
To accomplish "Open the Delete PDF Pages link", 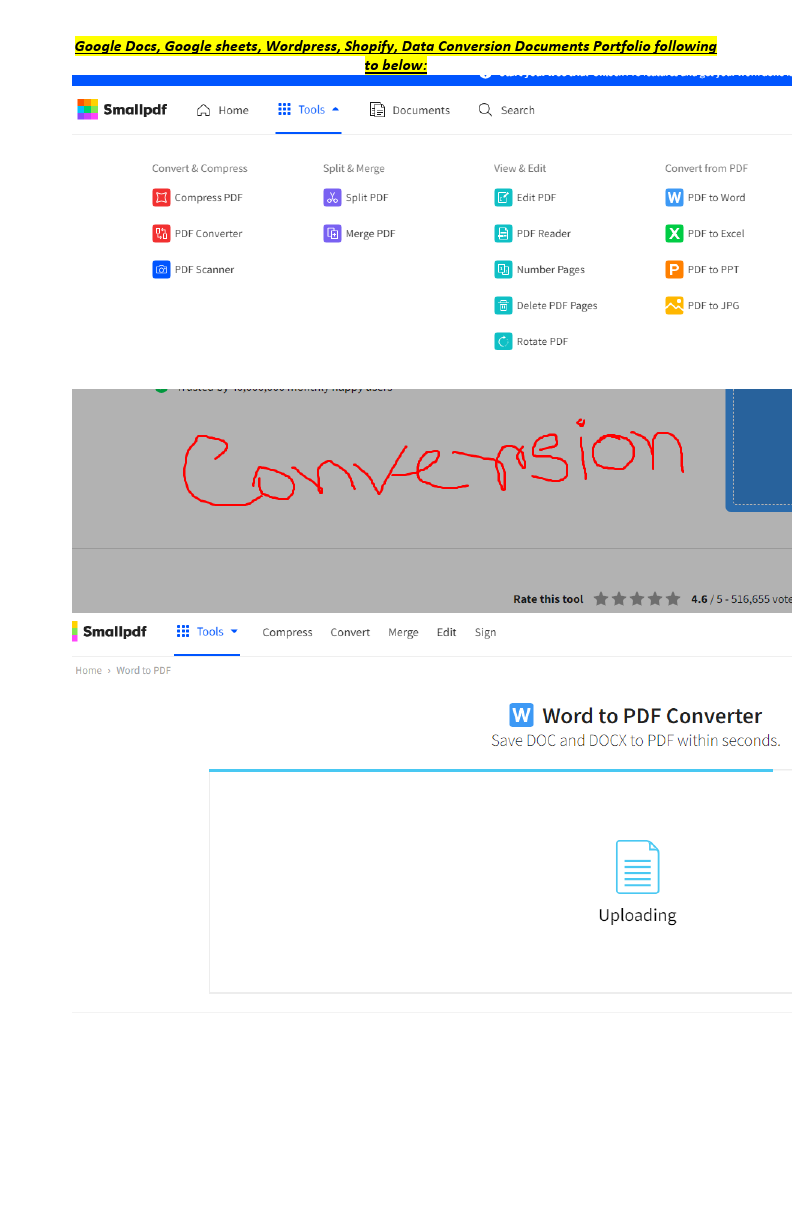I will point(557,306).
